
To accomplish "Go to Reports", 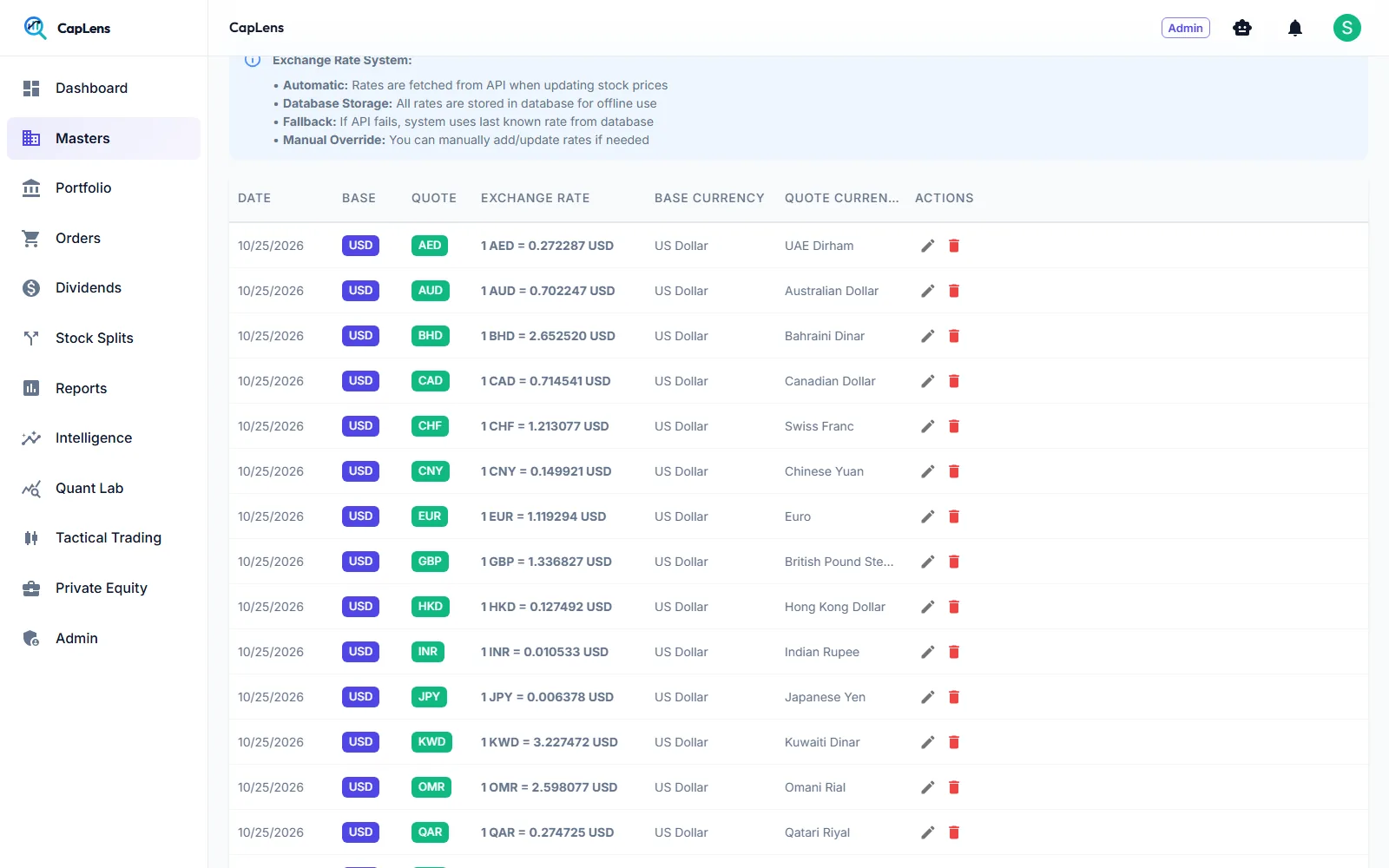I will [103, 388].
